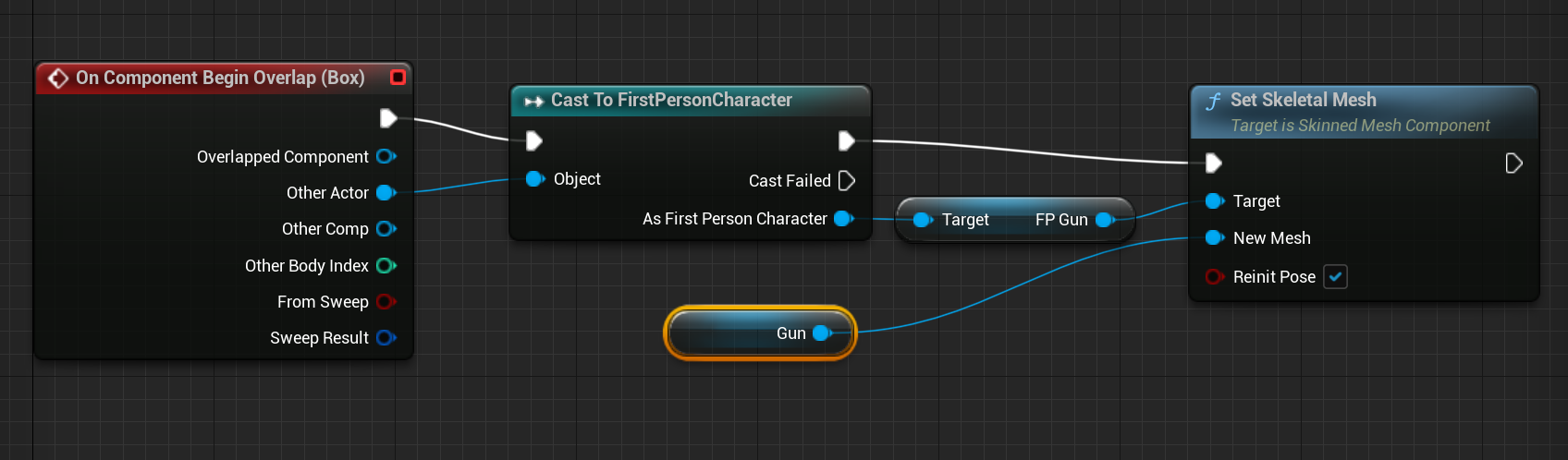The height and width of the screenshot is (460, 1568).
Task: Click the Reinit Pose red input pin
Action: 1215,277
